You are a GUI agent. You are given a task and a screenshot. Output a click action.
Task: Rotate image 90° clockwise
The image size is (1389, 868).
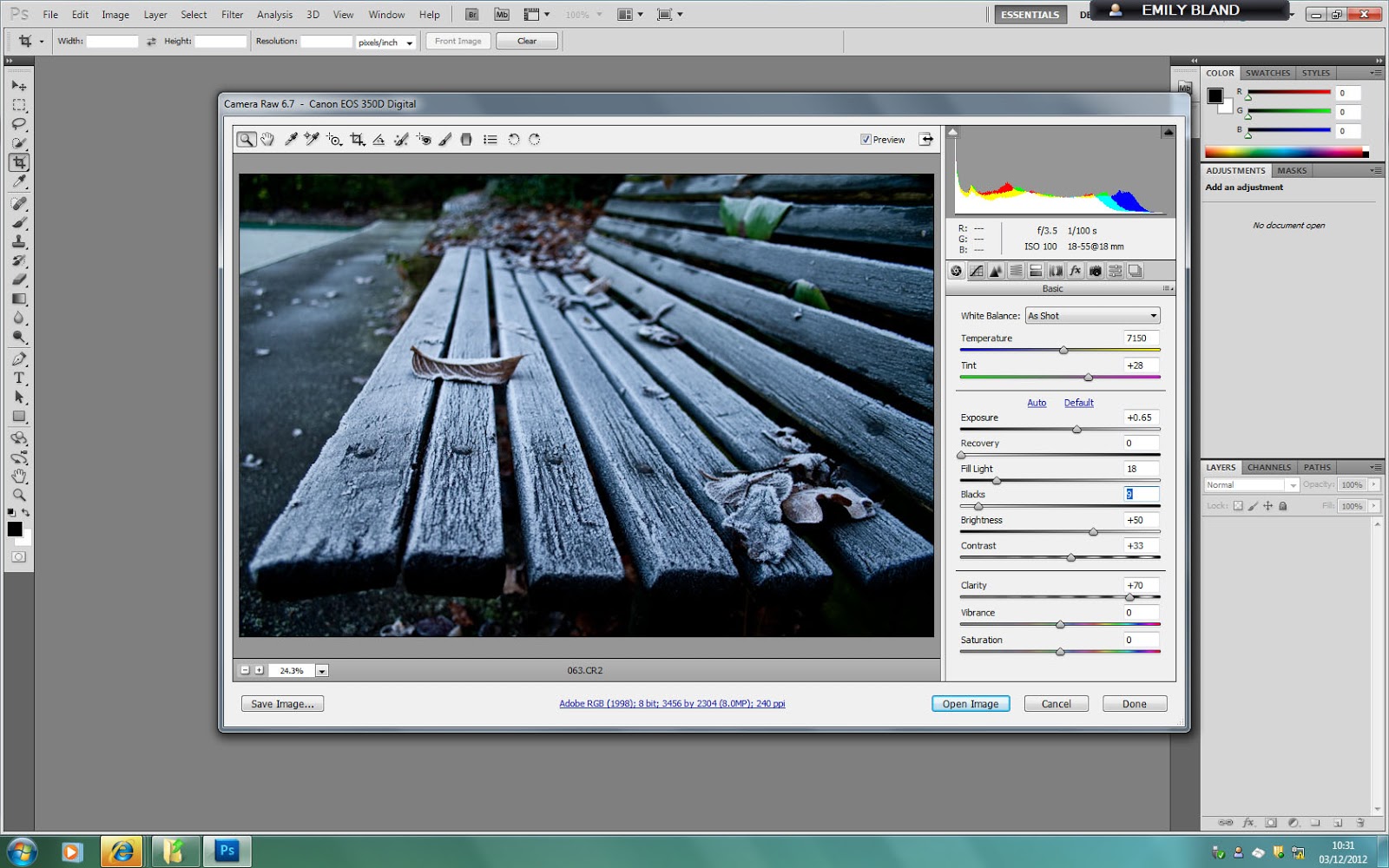(535, 140)
